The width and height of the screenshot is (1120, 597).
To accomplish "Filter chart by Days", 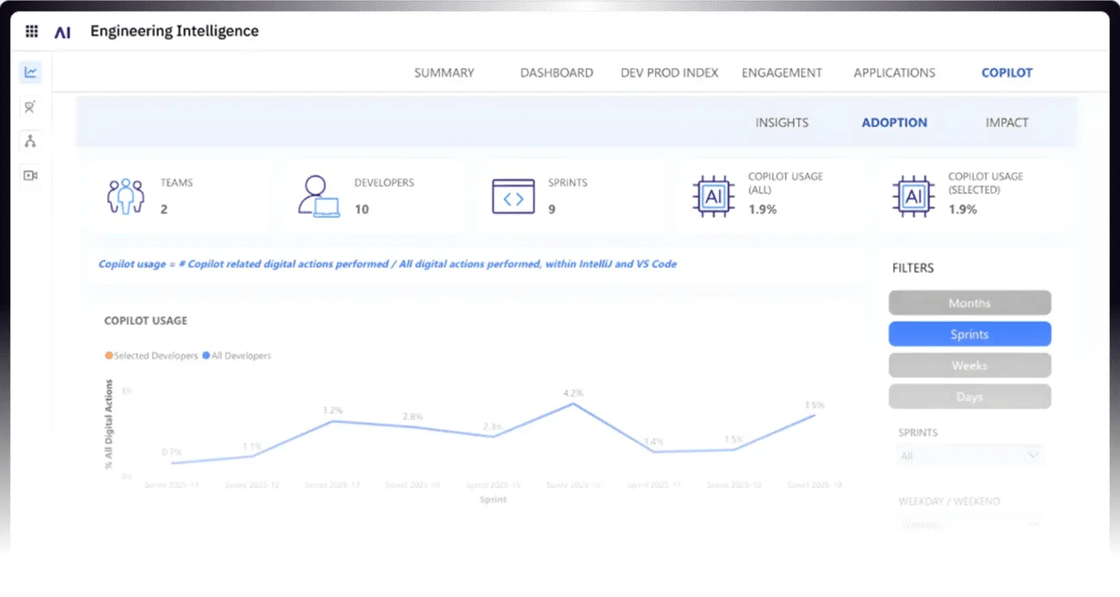I will tap(969, 396).
